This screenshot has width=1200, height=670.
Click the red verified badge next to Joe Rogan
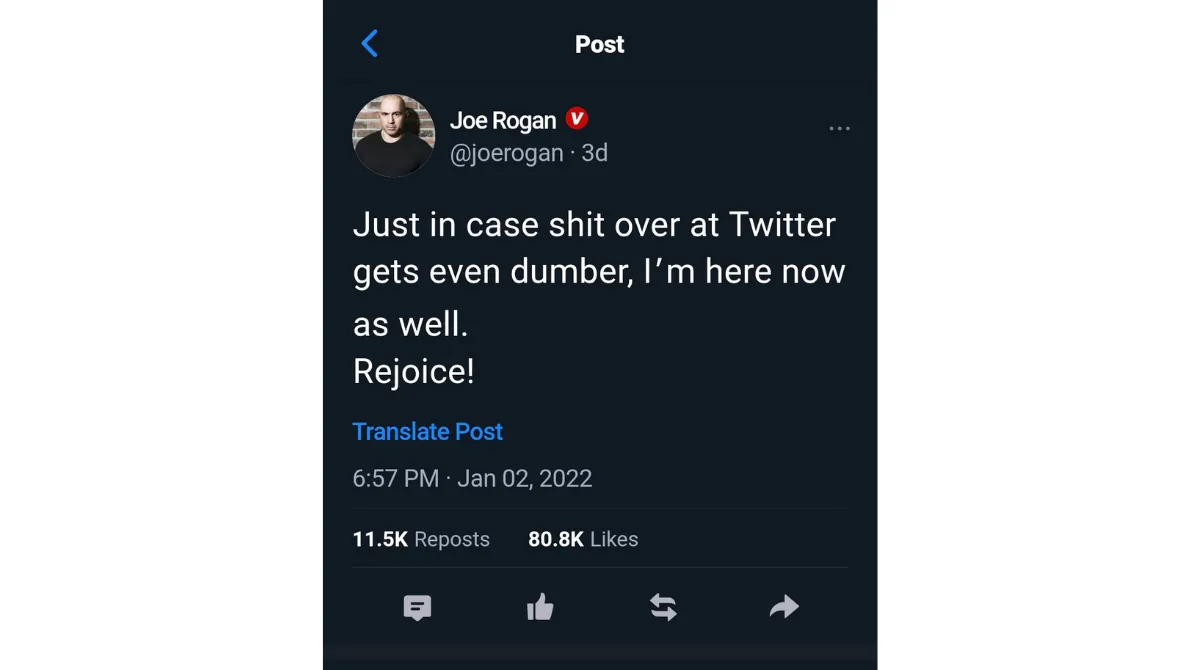[576, 119]
